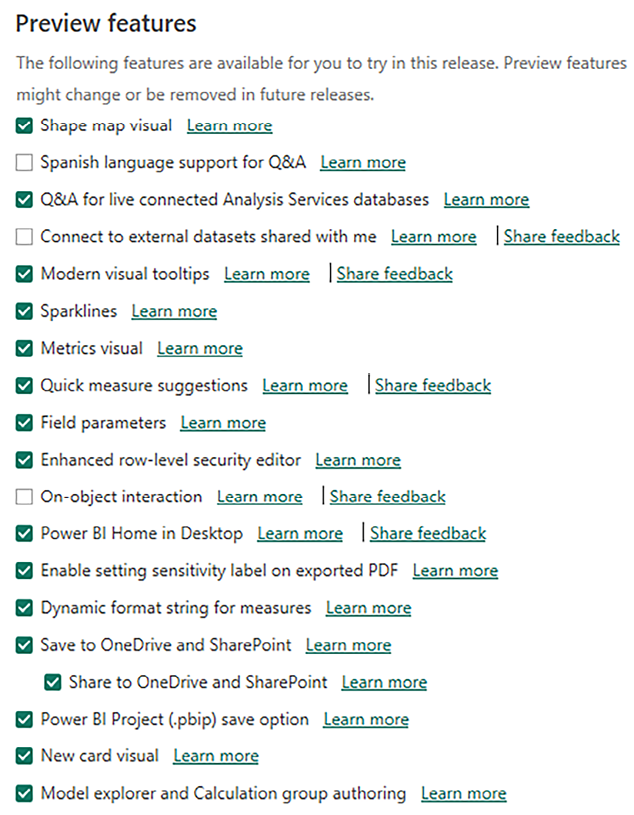Turn off the Sparklines preview feature

(x=25, y=311)
